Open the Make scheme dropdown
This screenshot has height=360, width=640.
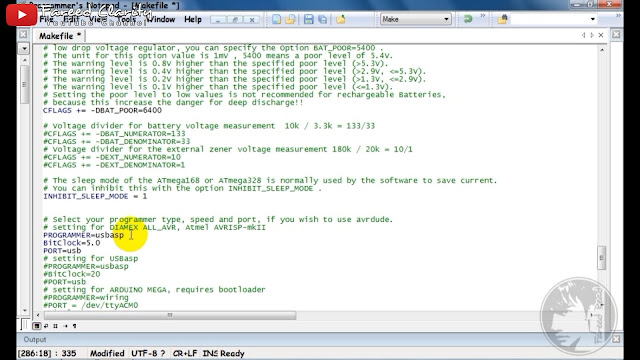[416, 19]
